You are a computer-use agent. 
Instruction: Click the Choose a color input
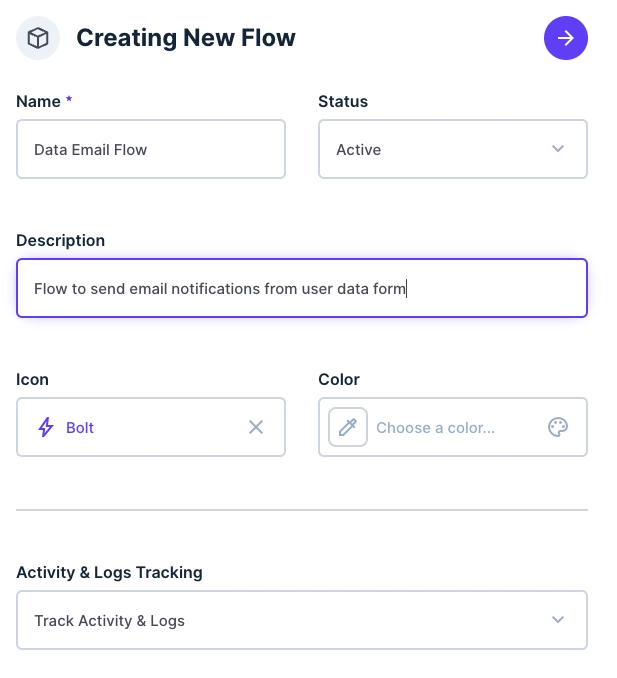[x=450, y=427]
